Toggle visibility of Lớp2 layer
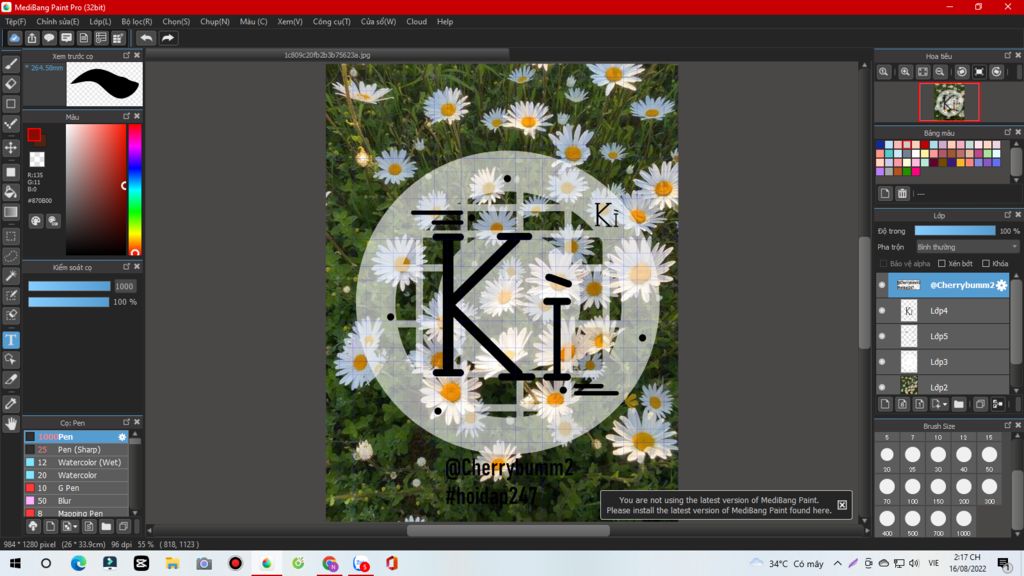Image resolution: width=1024 pixels, height=576 pixels. point(882,387)
